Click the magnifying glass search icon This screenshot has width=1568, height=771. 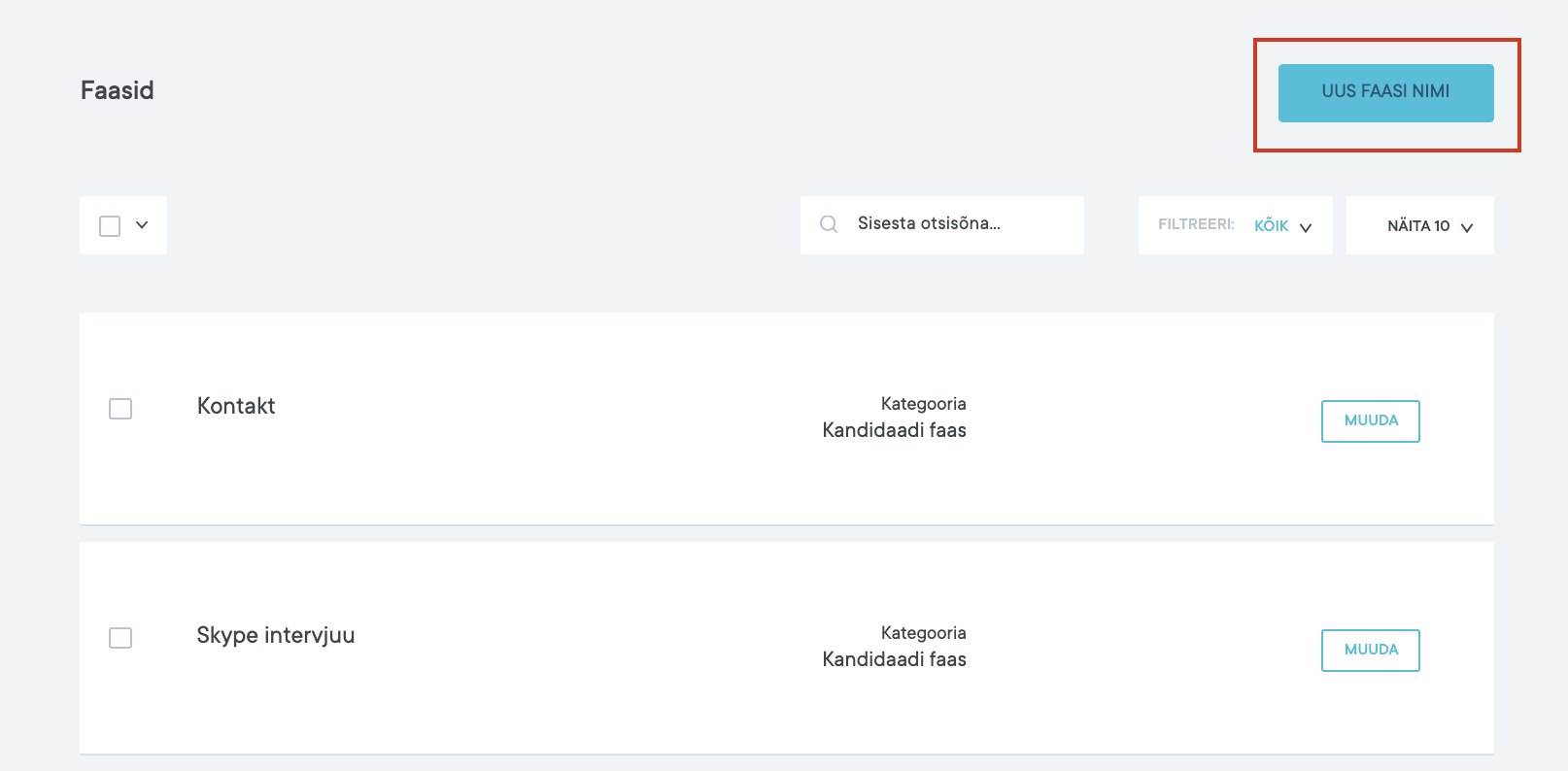[829, 224]
